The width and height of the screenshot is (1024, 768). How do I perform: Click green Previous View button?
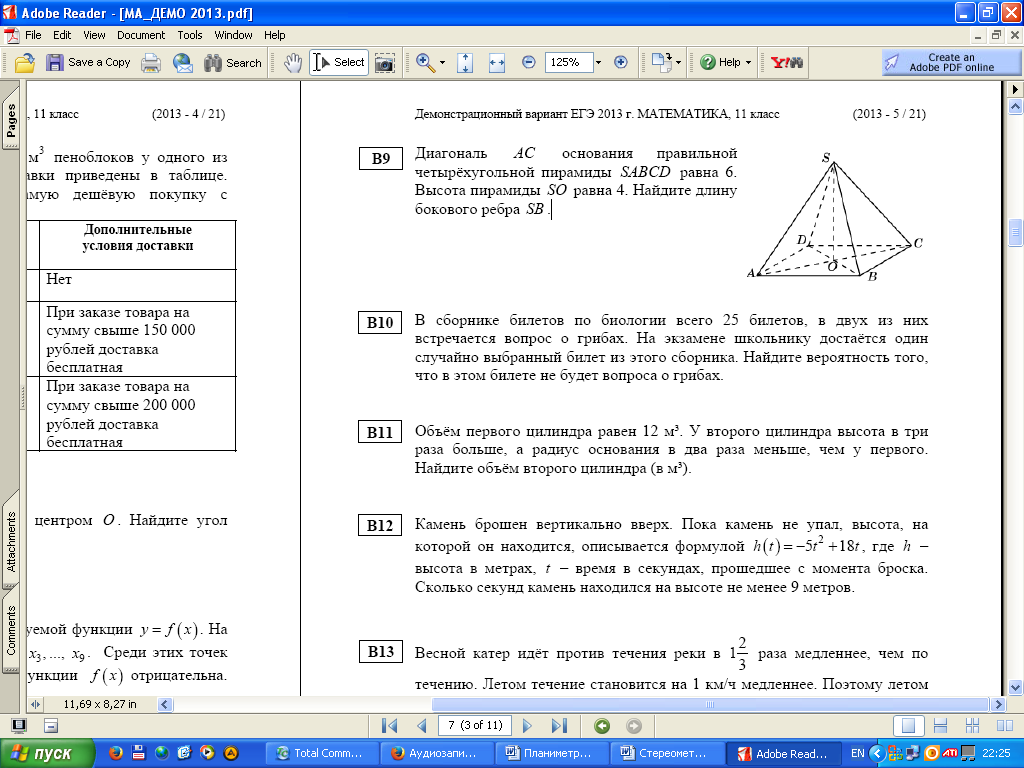(601, 726)
